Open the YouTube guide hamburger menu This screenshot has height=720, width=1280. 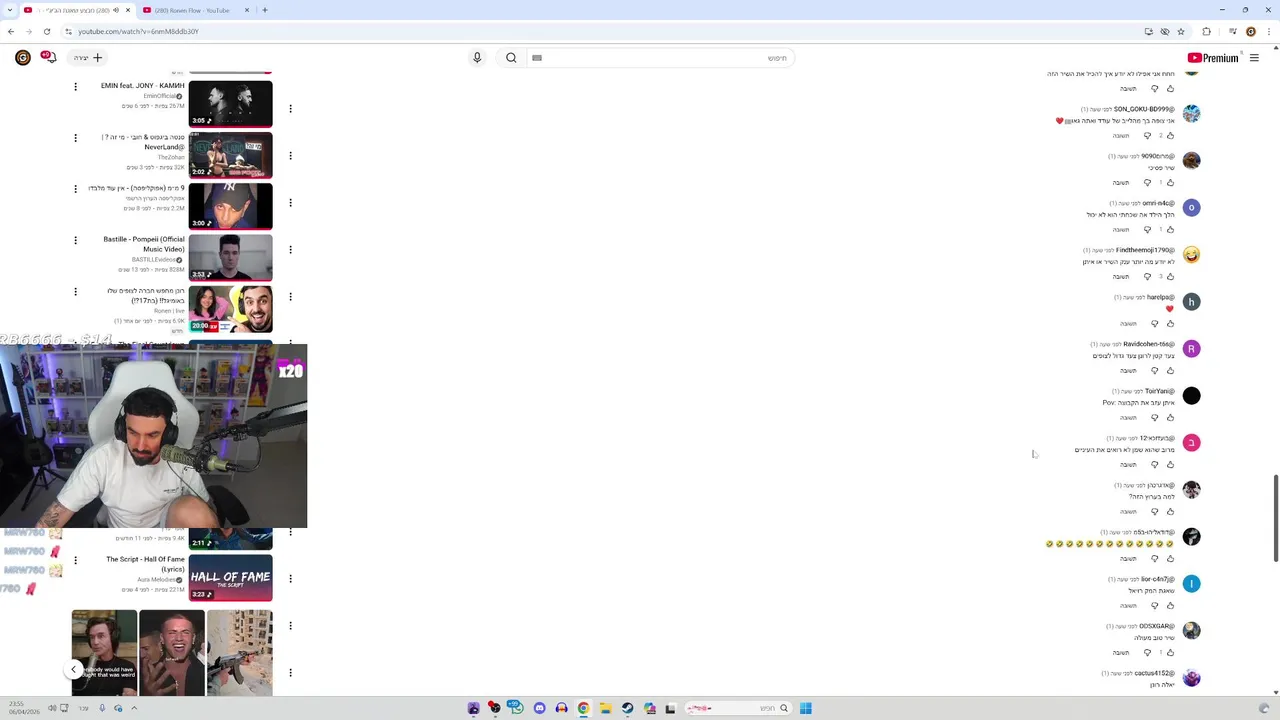1254,58
